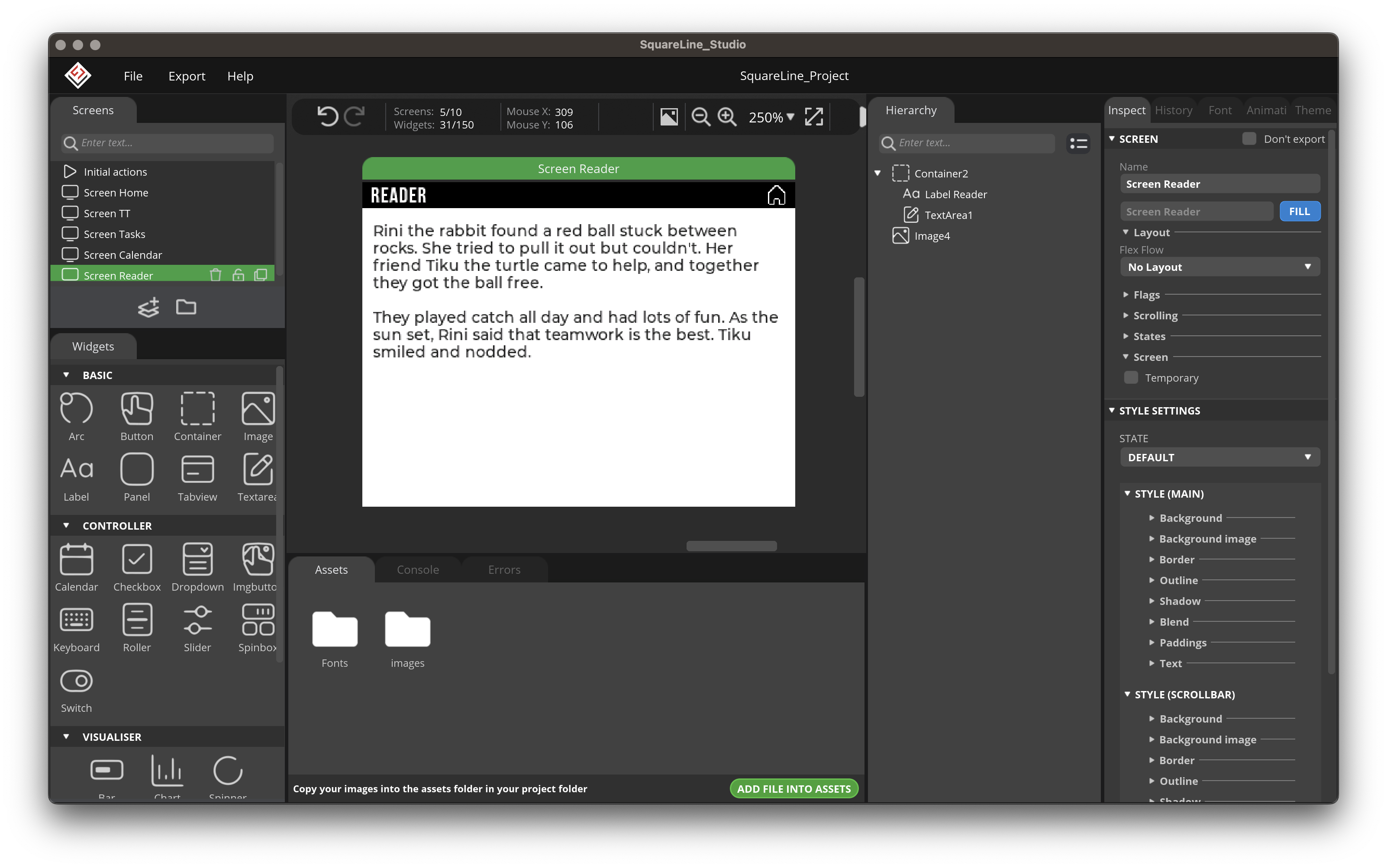Click the redo arrow icon
The width and height of the screenshot is (1387, 868).
pos(355,116)
